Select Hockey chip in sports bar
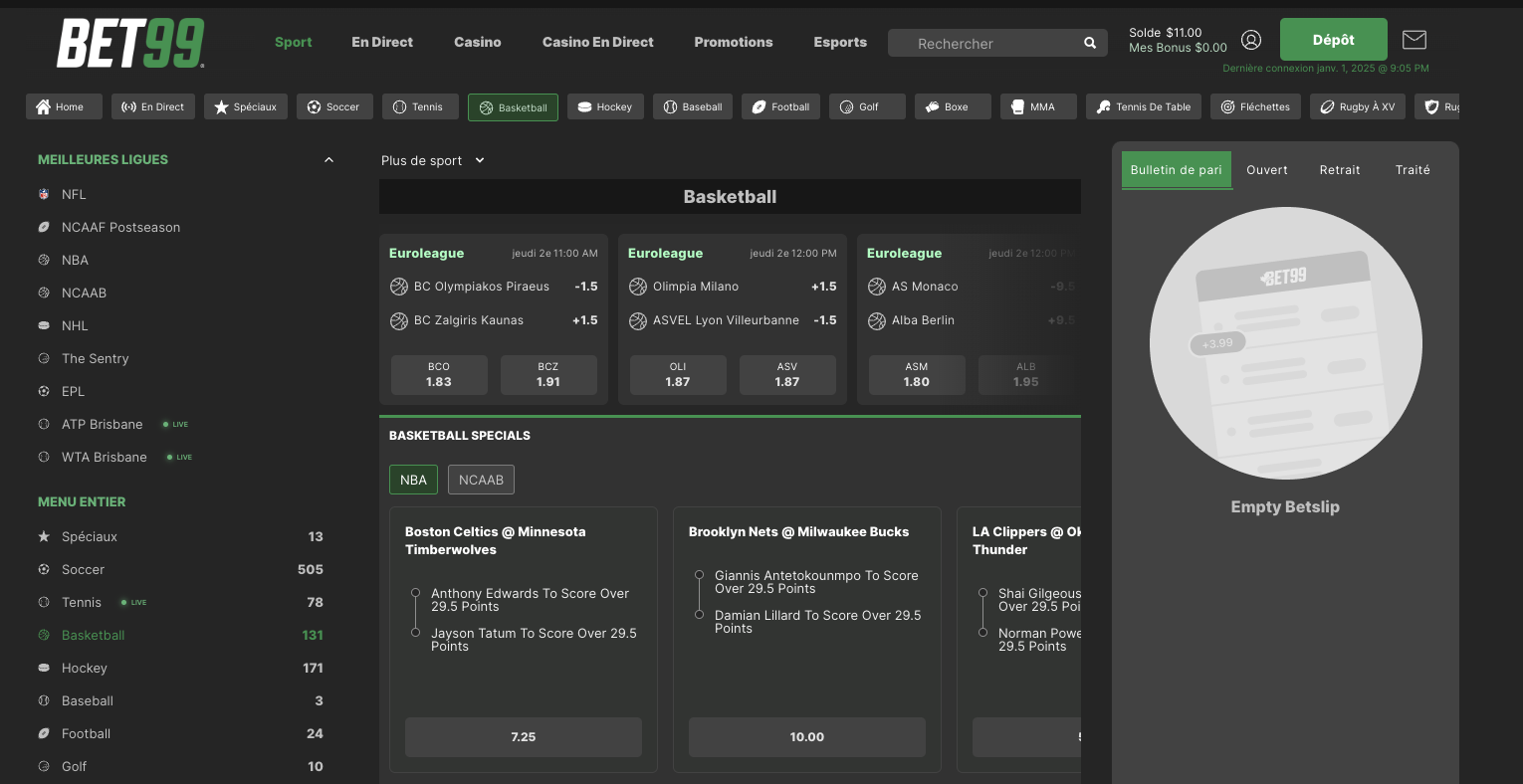This screenshot has height=784, width=1523. tap(605, 106)
